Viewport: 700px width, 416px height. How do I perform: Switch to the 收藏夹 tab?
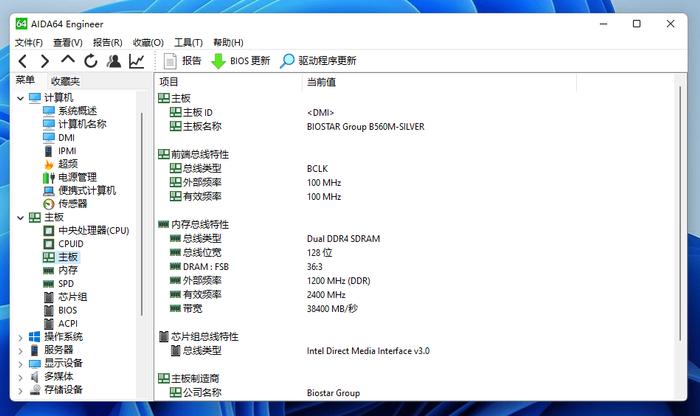point(65,81)
